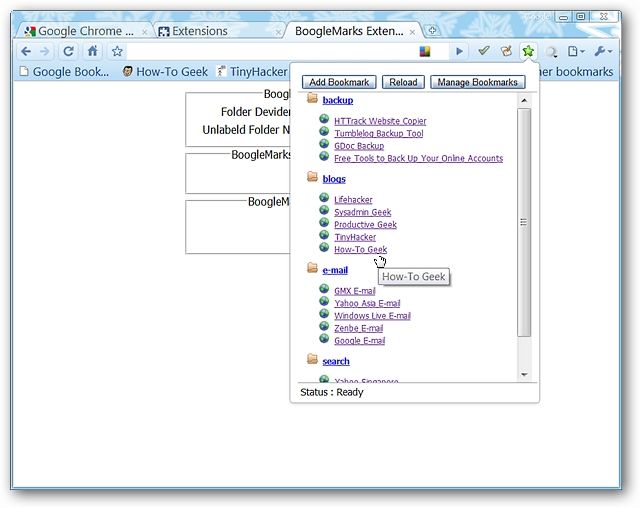Viewport: 640px width, 508px height.
Task: Switch to the Extensions tab
Action: pyautogui.click(x=199, y=31)
